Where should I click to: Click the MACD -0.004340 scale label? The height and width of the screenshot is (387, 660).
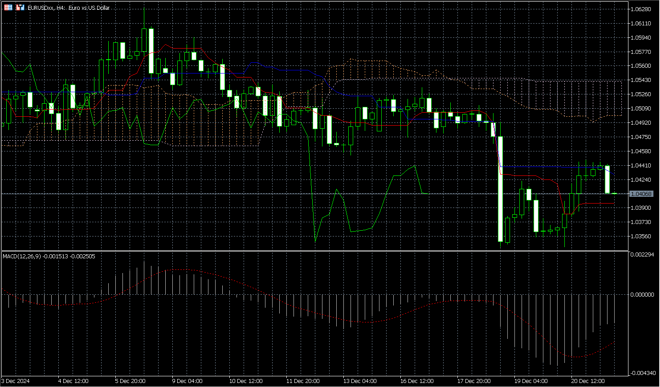pos(643,374)
